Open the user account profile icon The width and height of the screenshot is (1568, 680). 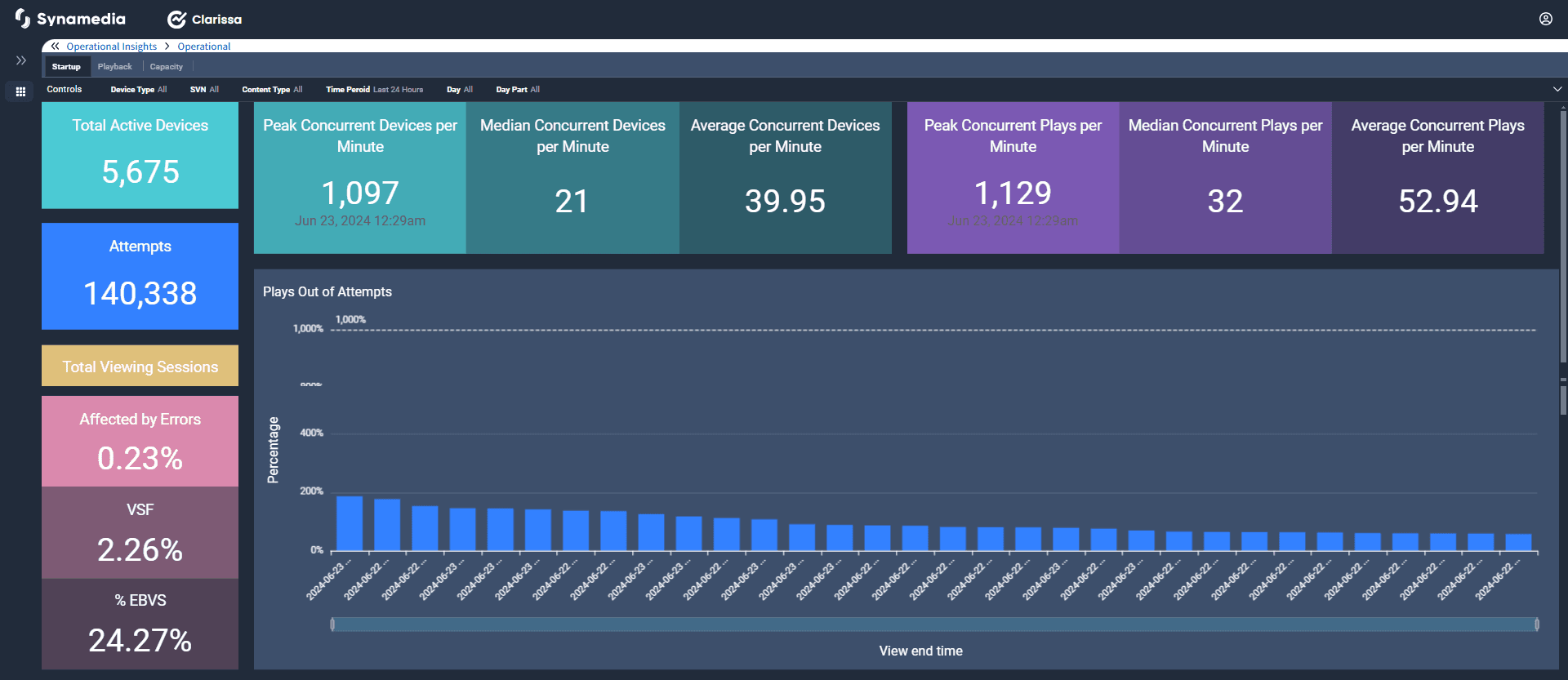(1545, 19)
